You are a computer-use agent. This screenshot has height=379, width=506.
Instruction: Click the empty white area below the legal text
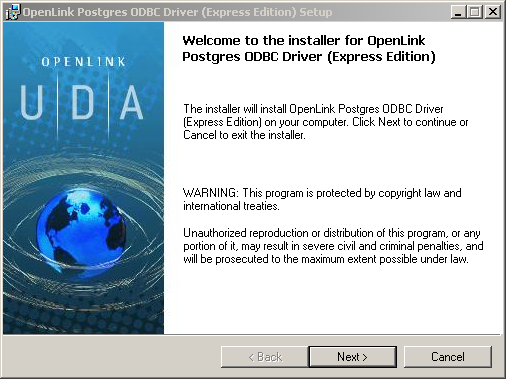click(333, 300)
